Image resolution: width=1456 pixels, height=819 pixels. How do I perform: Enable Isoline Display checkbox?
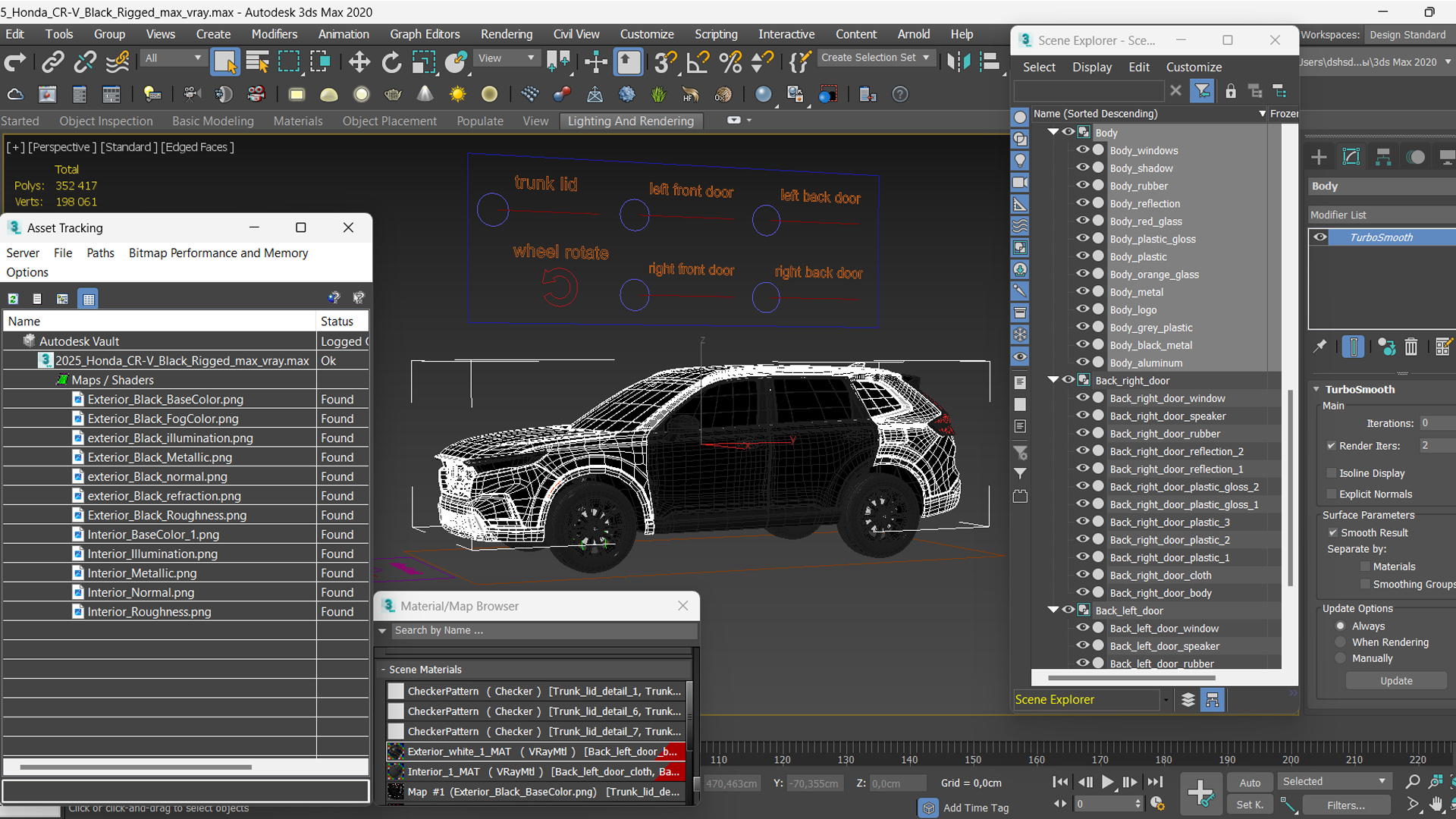click(1331, 473)
